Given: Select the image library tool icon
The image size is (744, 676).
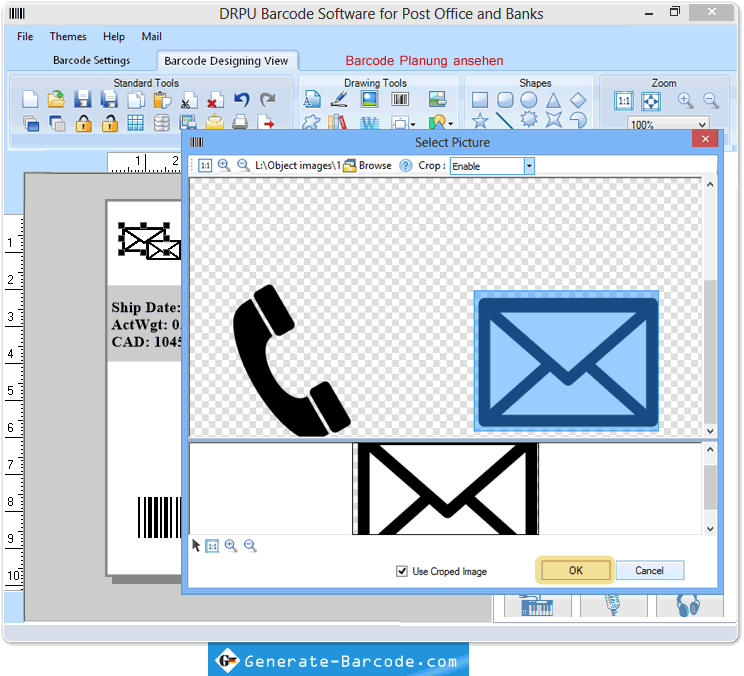Looking at the screenshot, I should 437,99.
